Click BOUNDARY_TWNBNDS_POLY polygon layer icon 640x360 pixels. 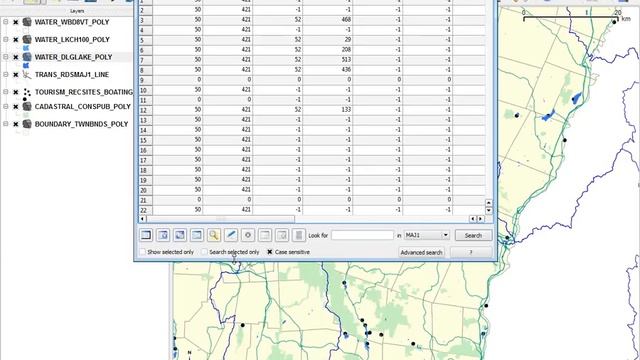point(27,124)
